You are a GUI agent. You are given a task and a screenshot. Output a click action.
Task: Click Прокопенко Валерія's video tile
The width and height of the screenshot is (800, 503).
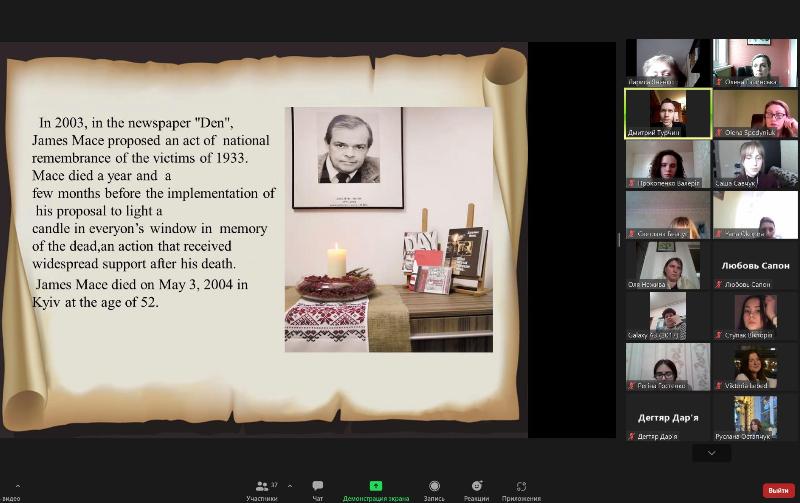[668, 163]
